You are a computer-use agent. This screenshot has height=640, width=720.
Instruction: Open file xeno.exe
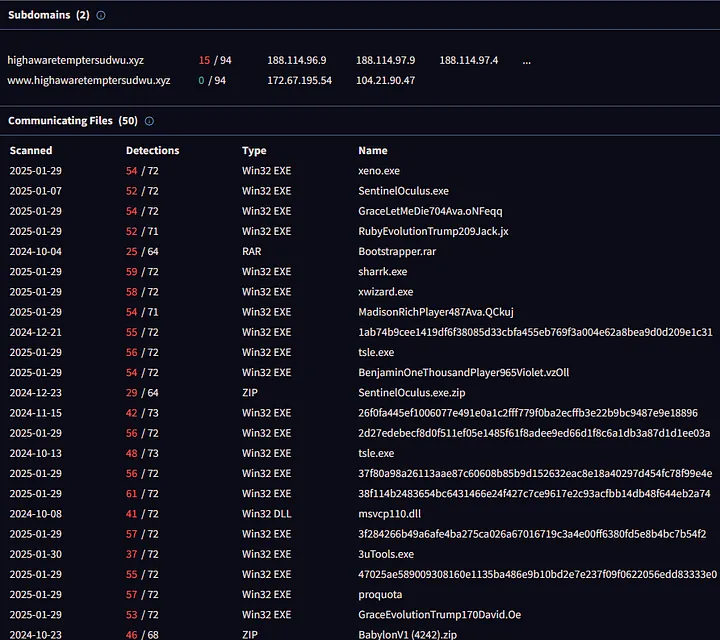pyautogui.click(x=379, y=171)
